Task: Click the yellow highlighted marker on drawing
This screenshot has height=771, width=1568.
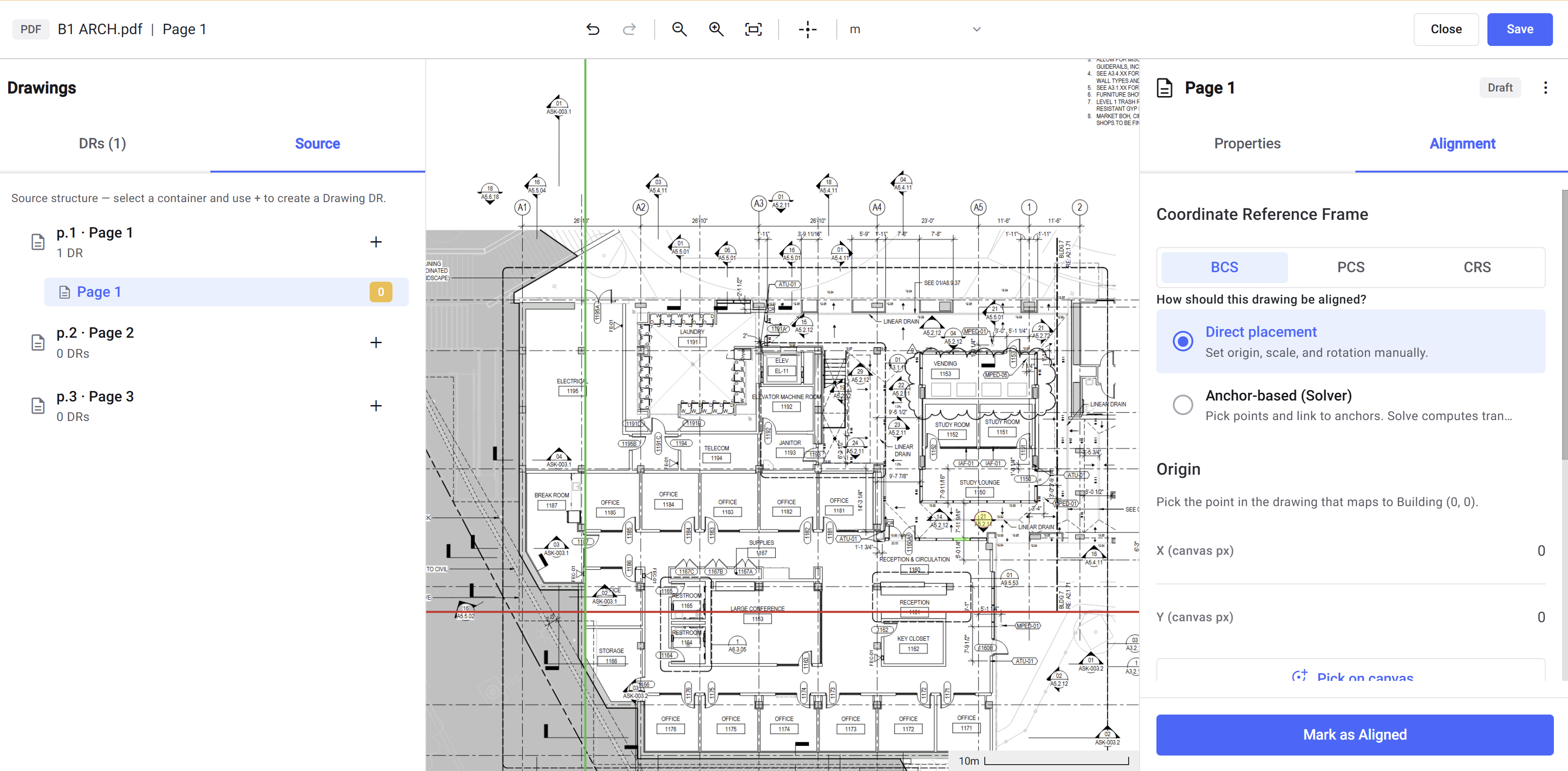Action: [983, 520]
